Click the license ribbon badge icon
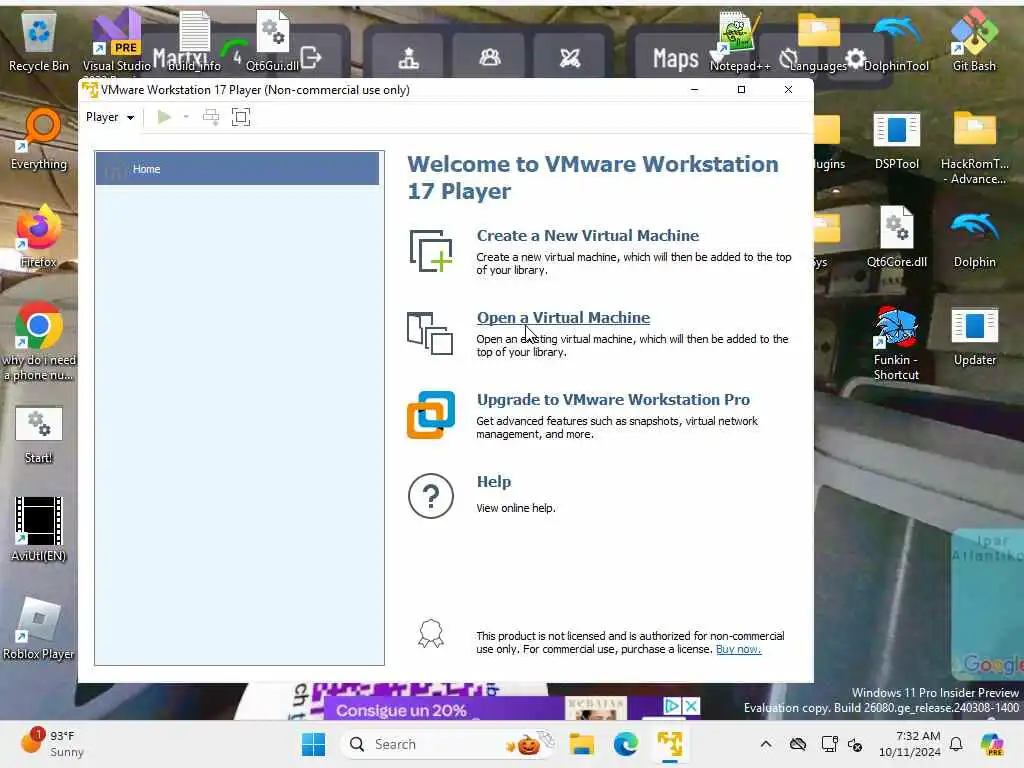Viewport: 1024px width, 768px height. coord(430,633)
